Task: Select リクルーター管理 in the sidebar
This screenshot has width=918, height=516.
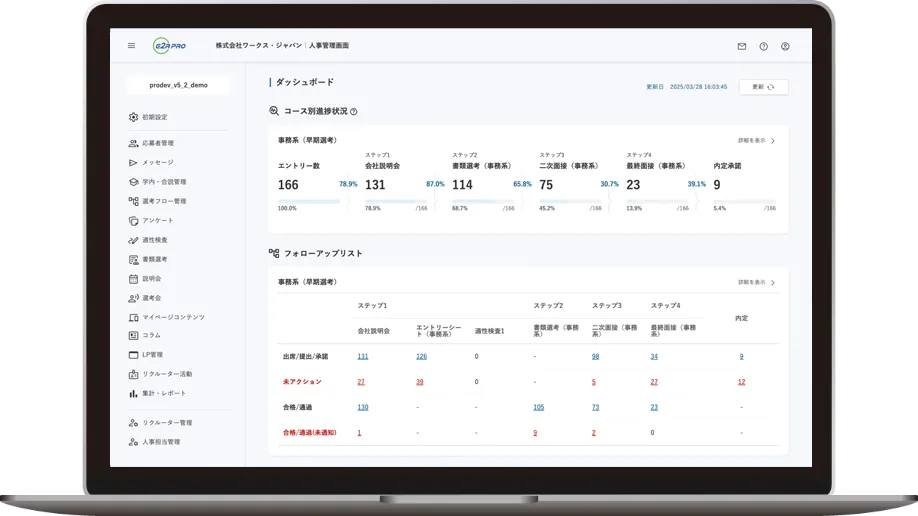Action: click(166, 423)
